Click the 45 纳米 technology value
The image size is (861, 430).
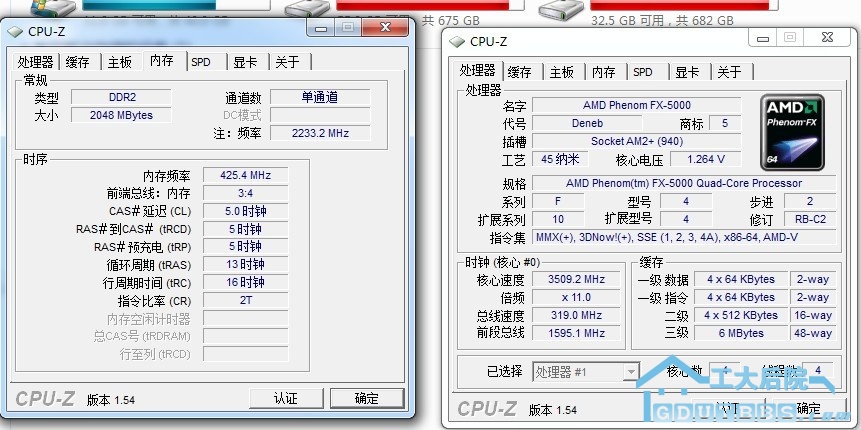pyautogui.click(x=560, y=159)
